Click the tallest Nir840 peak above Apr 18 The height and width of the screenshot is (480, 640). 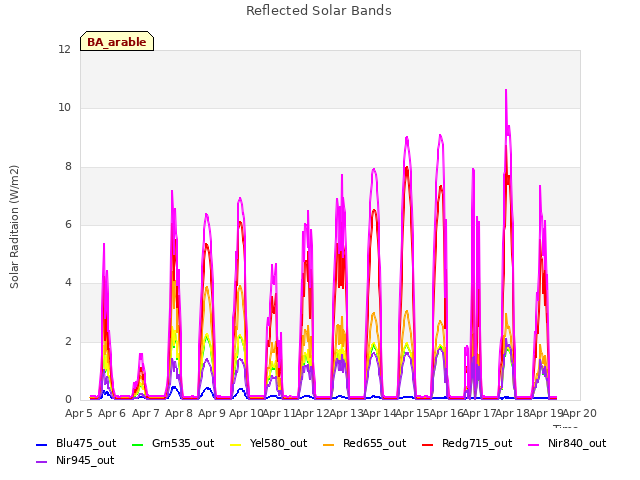(506, 90)
